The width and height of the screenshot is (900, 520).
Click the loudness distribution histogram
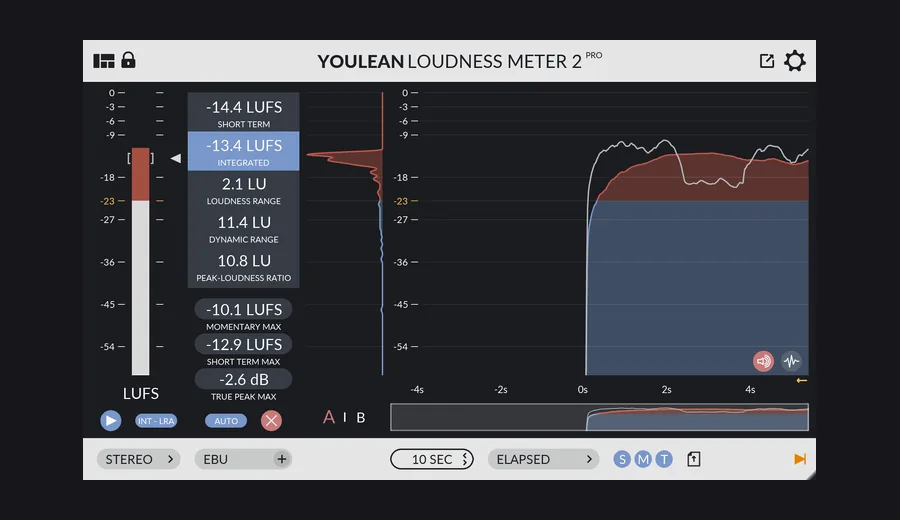pos(345,234)
